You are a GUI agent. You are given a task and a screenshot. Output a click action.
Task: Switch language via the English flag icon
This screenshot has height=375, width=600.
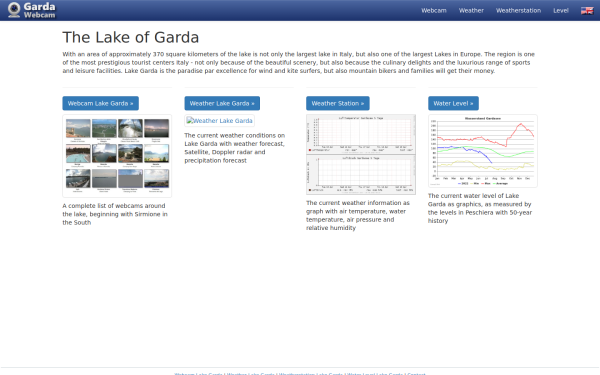coord(587,11)
